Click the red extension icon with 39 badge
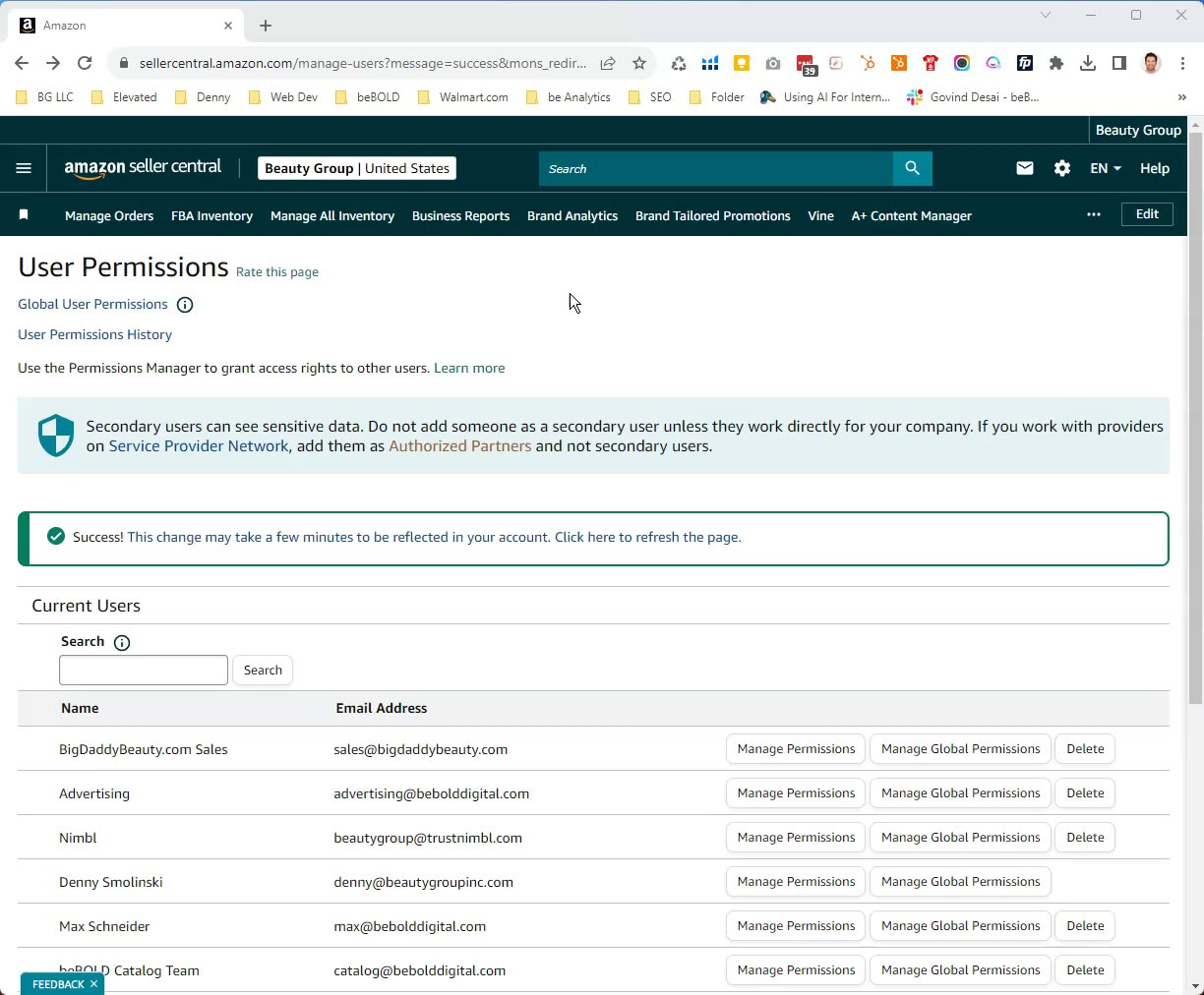 [x=806, y=65]
